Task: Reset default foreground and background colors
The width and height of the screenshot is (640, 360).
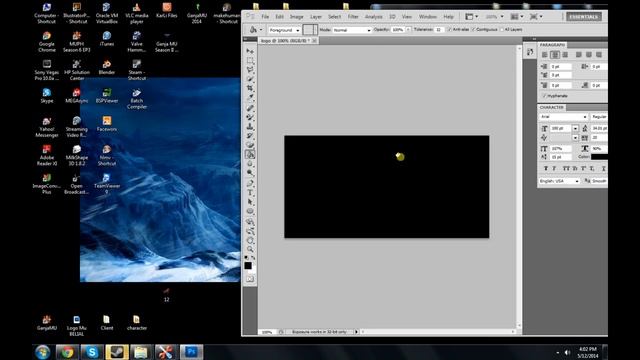Action: tap(246, 258)
